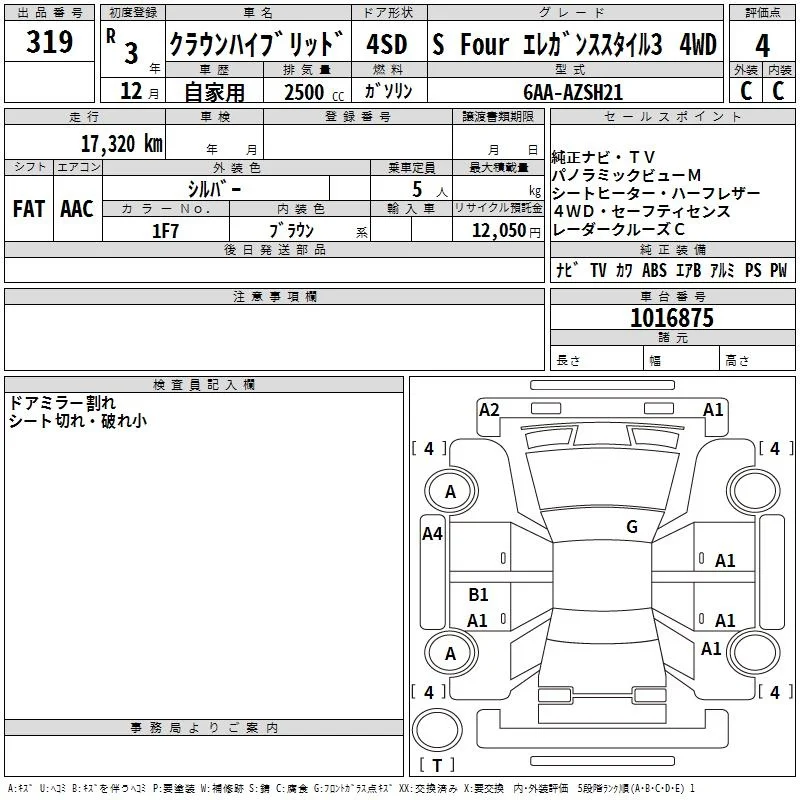Select exterior color シルバー
This screenshot has width=800, height=800.
[x=215, y=189]
